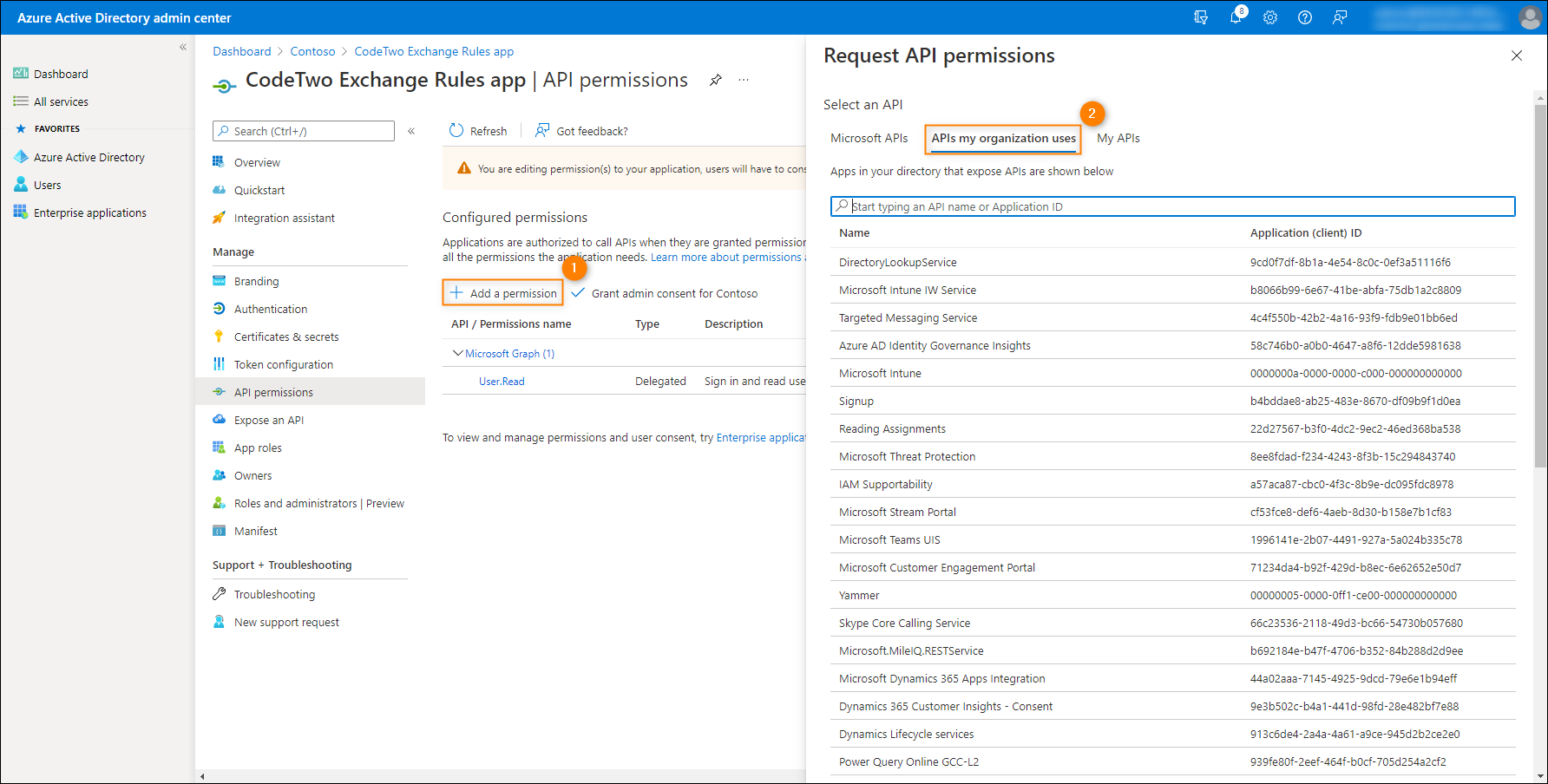Select Targeted Messaging Service row
This screenshot has width=1548, height=784.
1173,317
